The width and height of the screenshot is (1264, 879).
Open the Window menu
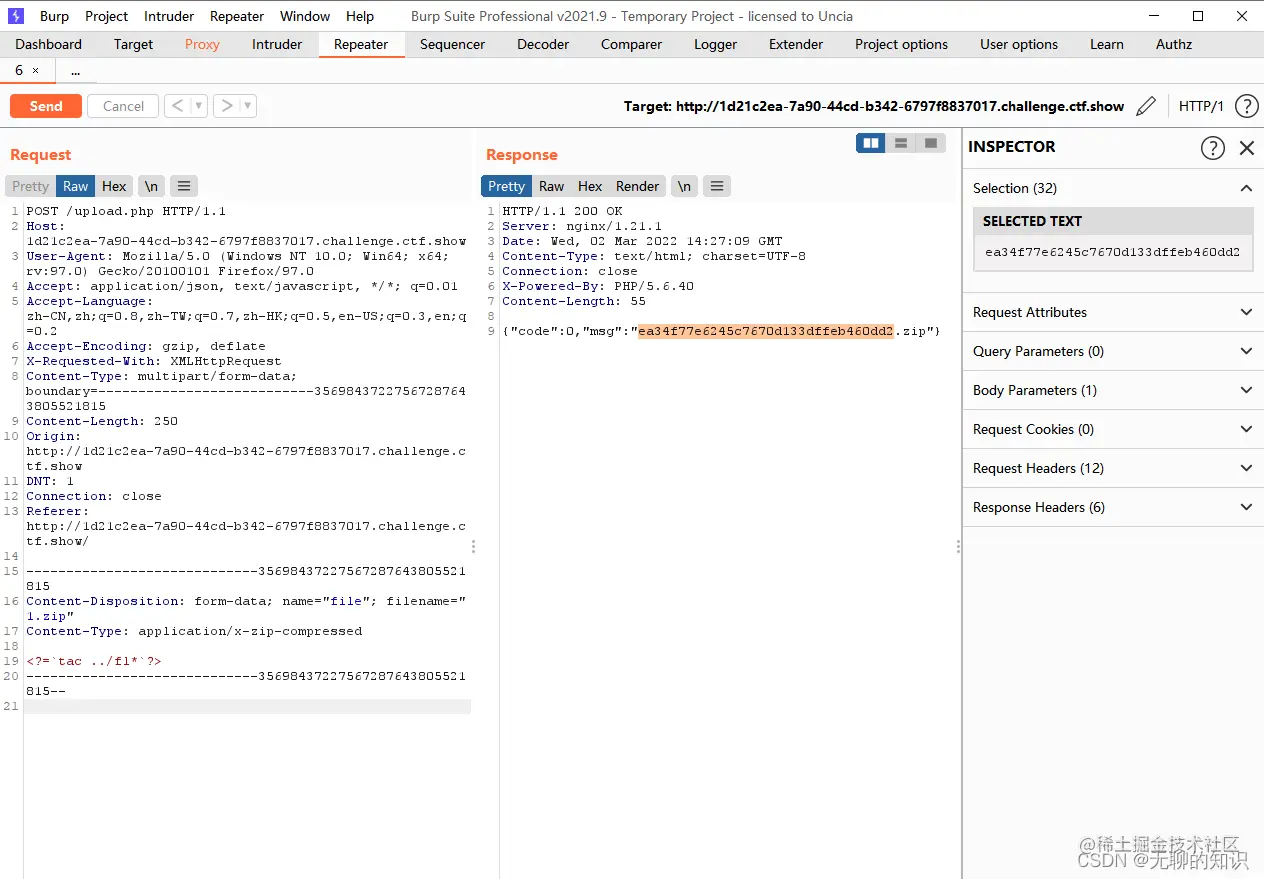[x=305, y=16]
